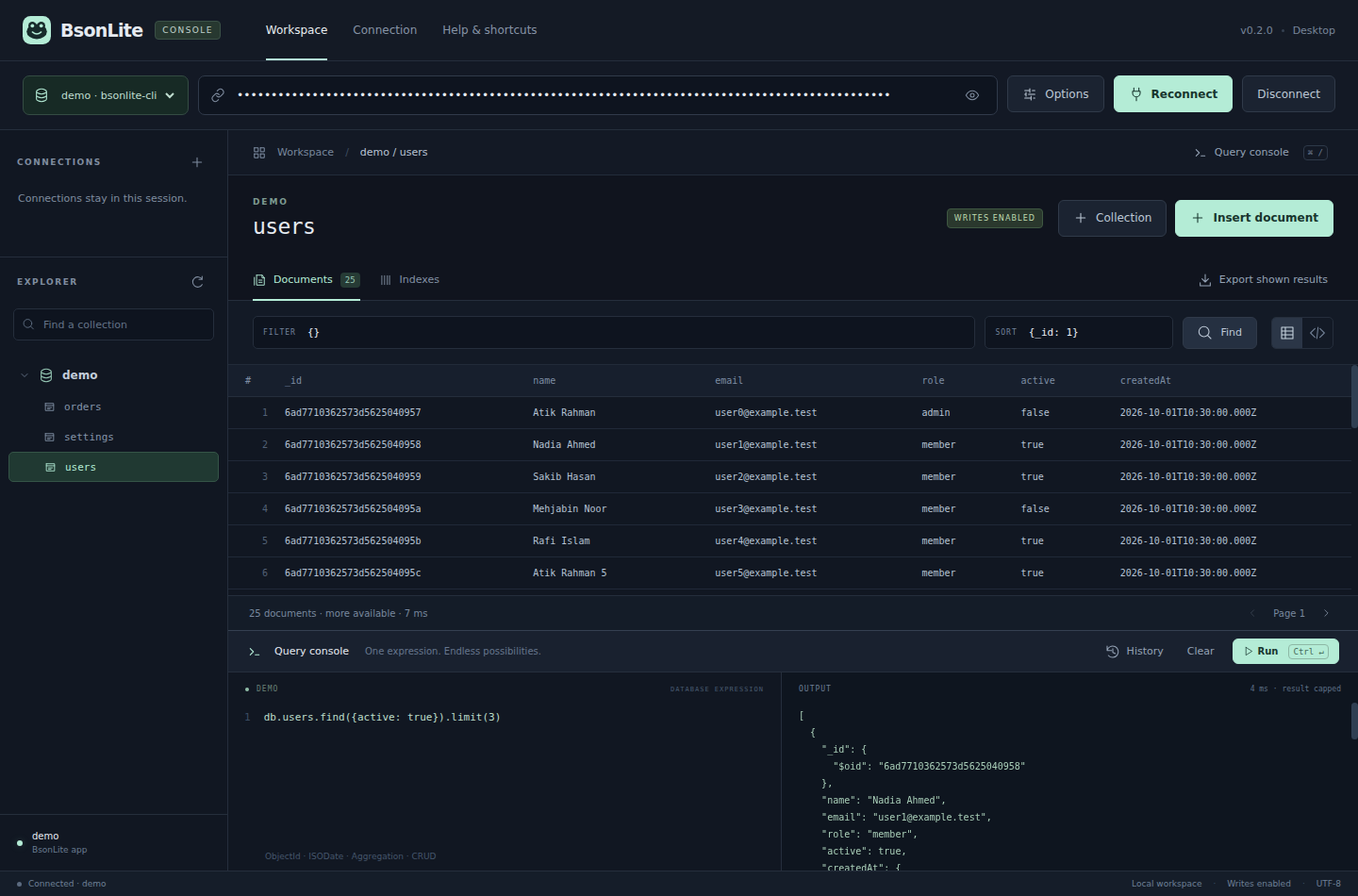Refresh the Explorer collection list
Image resolution: width=1358 pixels, height=896 pixels.
(197, 282)
